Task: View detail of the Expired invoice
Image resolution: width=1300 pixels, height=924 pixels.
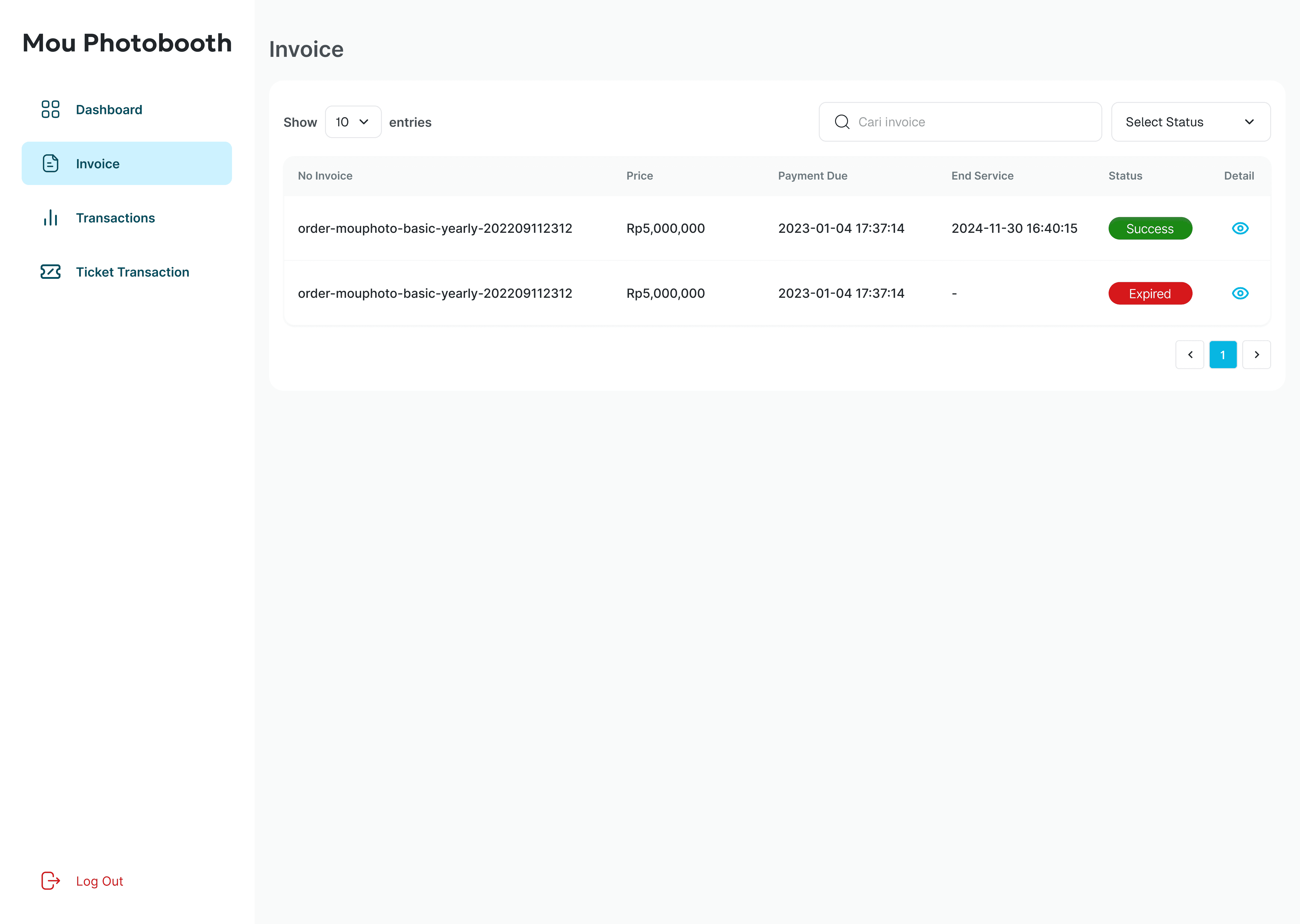Action: point(1240,293)
